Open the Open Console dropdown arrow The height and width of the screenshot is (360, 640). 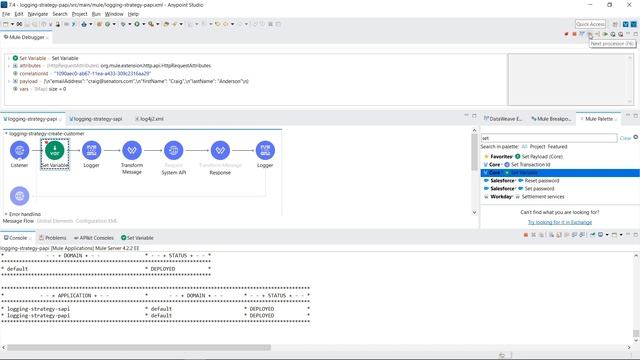621,235
